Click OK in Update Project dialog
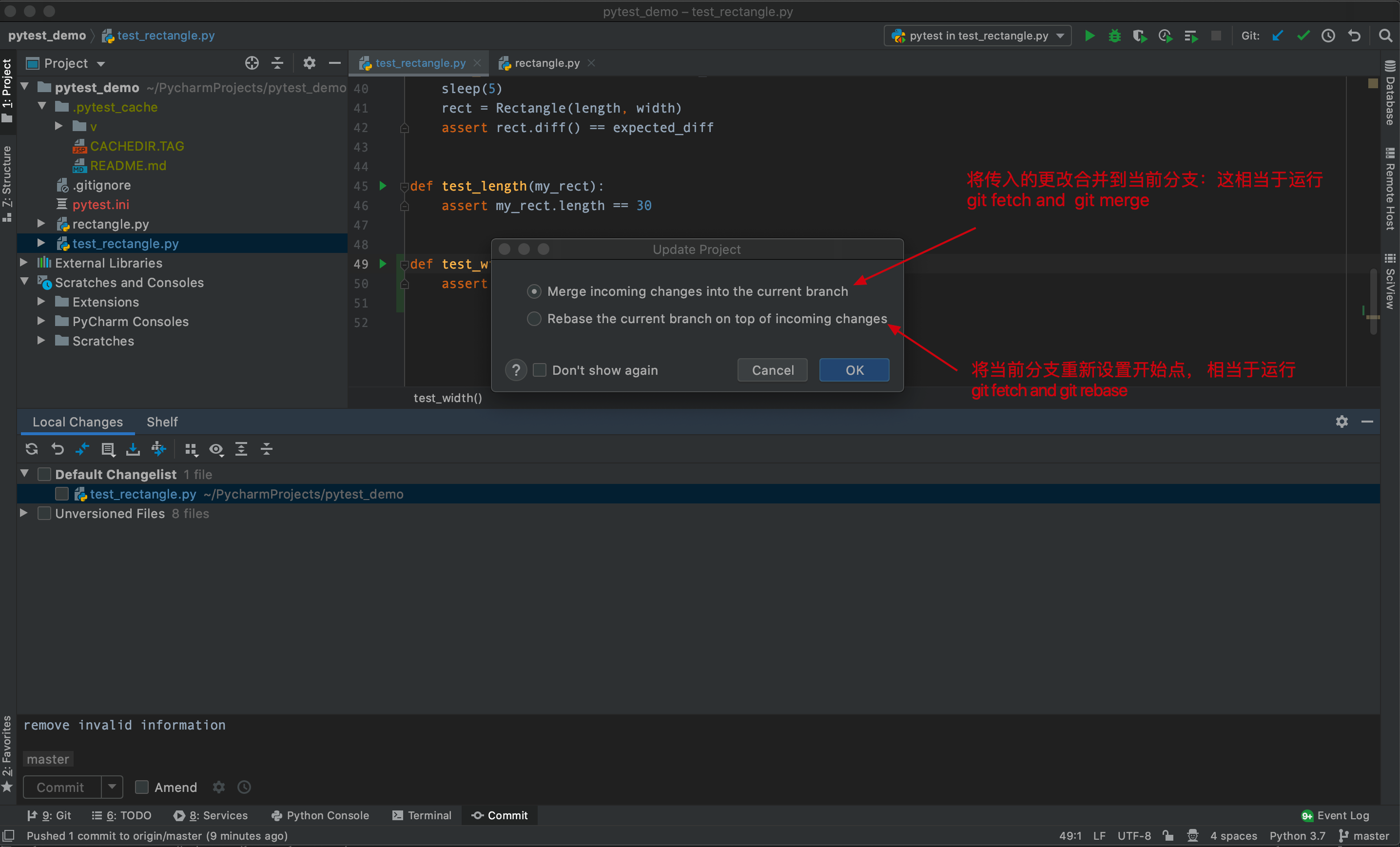This screenshot has height=847, width=1400. click(854, 370)
